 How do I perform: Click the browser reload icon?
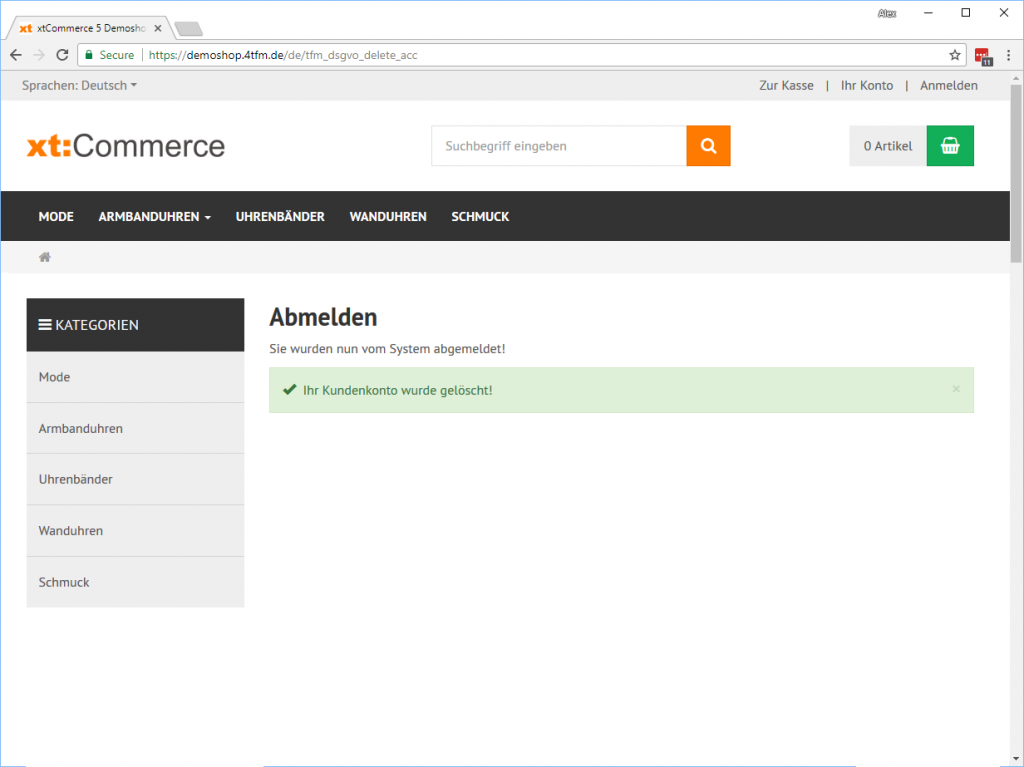63,55
